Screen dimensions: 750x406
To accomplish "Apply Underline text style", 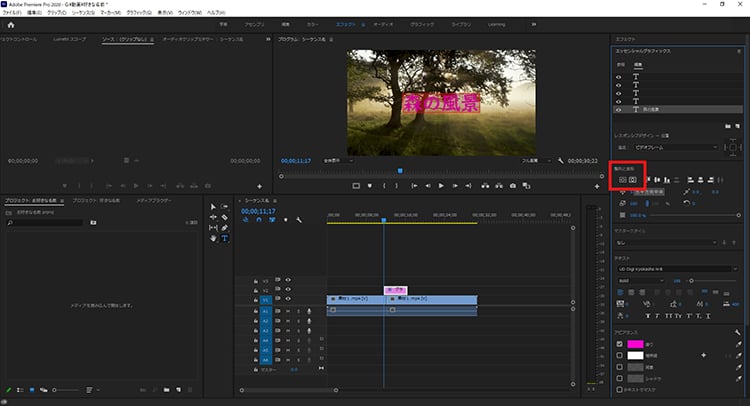I will tap(708, 316).
